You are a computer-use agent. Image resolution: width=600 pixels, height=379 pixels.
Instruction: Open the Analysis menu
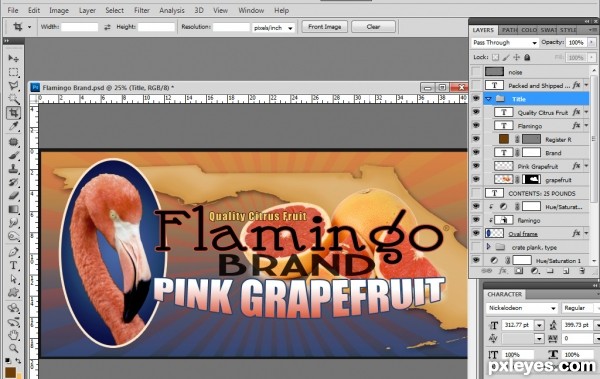click(x=172, y=10)
